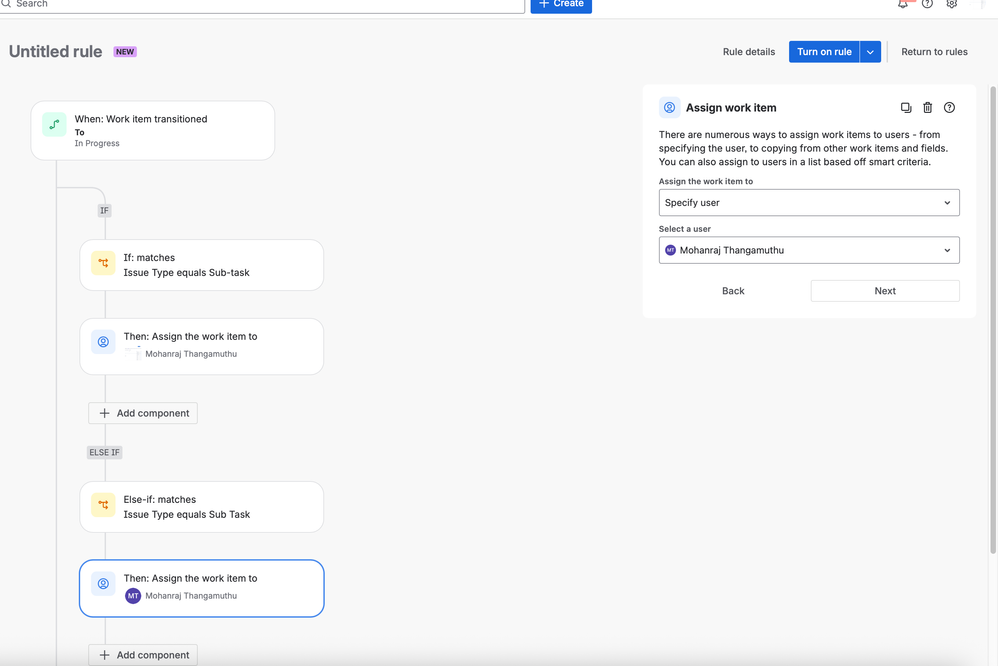Open the Assign the work item to dropdown
Image resolution: width=998 pixels, height=666 pixels.
(809, 202)
